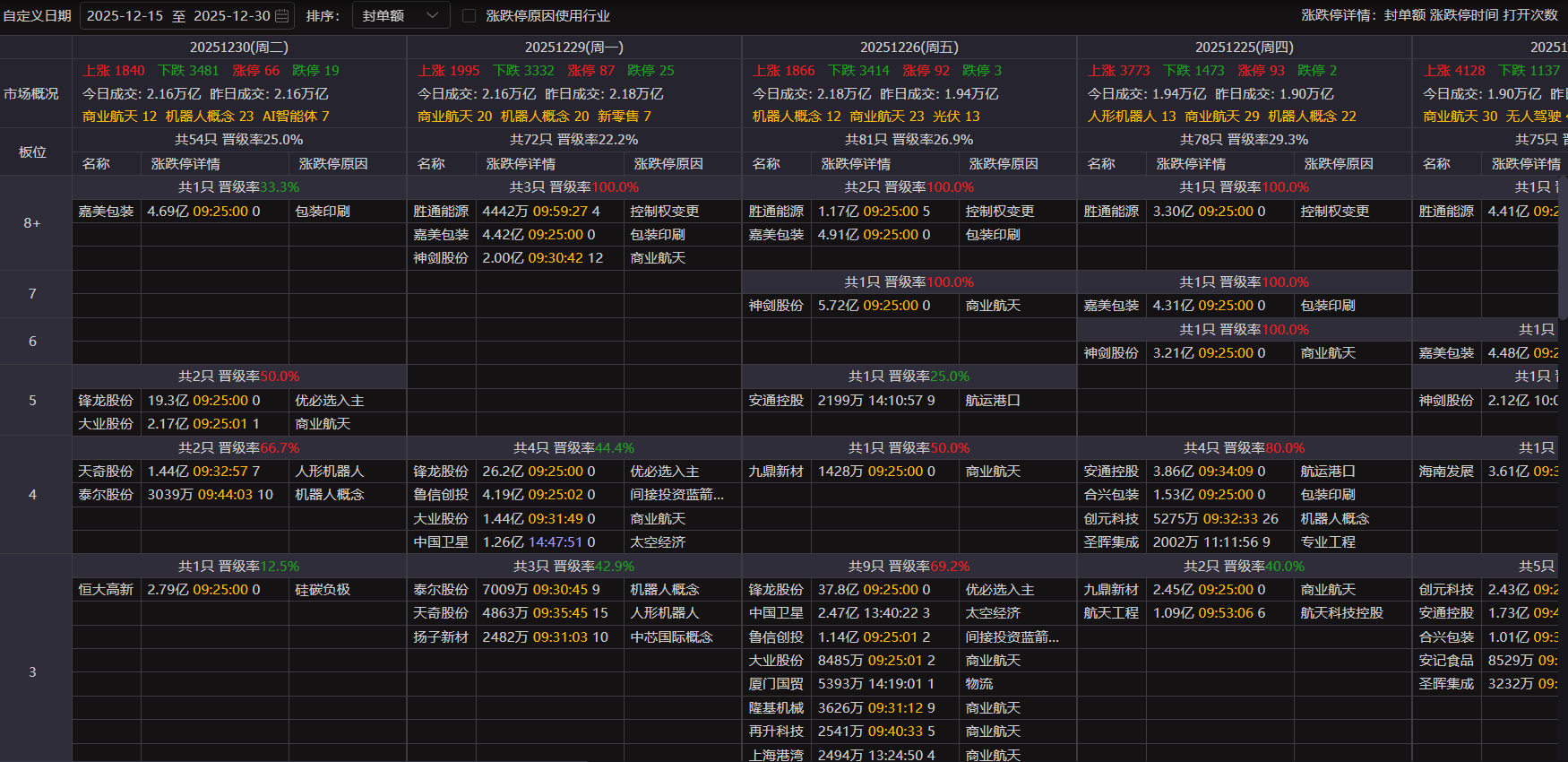Viewport: 1568px width, 762px height.
Task: Click 隆基机械 stock name
Action: coord(776,708)
